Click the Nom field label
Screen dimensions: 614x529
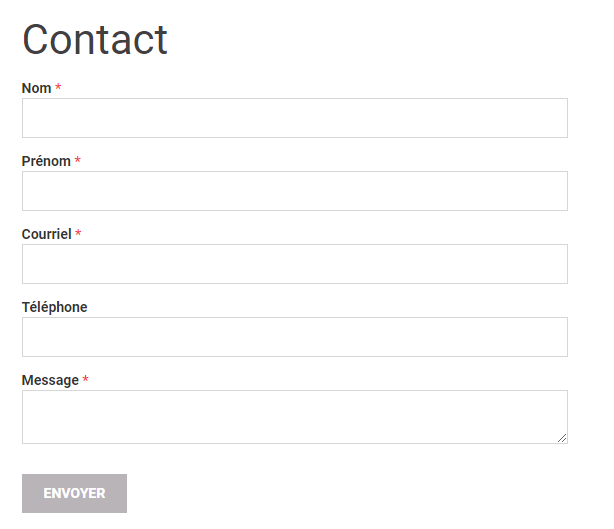click(36, 88)
